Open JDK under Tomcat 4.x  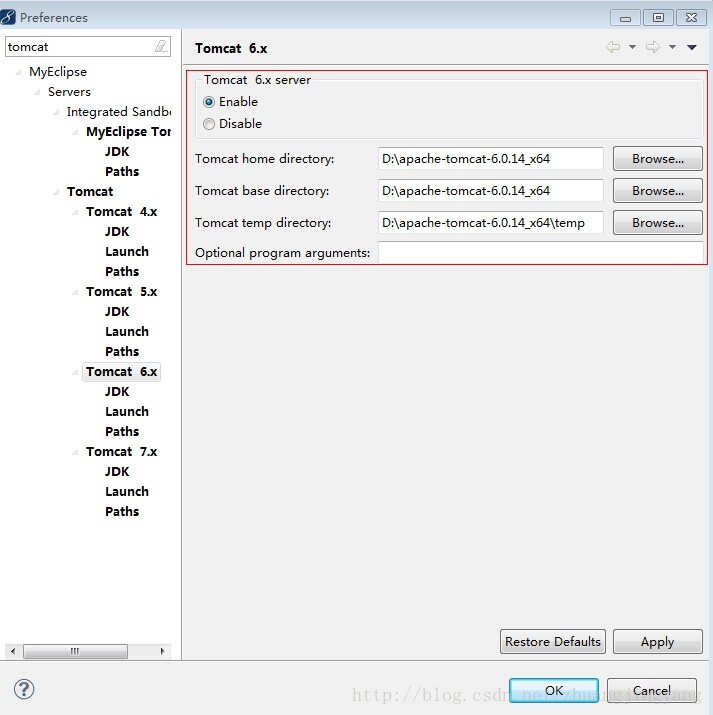117,232
